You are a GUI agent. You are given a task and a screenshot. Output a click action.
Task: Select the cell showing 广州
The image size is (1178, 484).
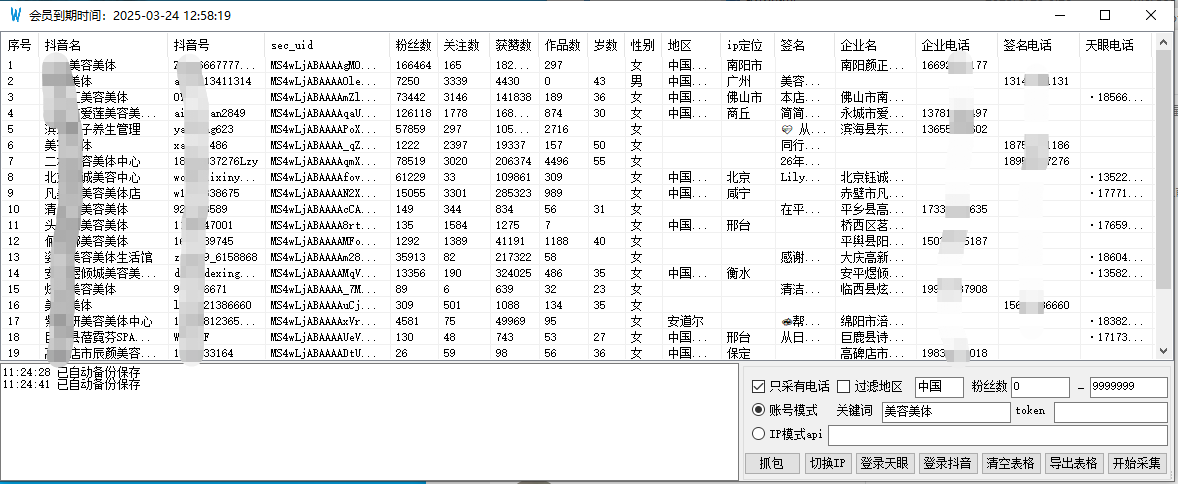pos(748,81)
